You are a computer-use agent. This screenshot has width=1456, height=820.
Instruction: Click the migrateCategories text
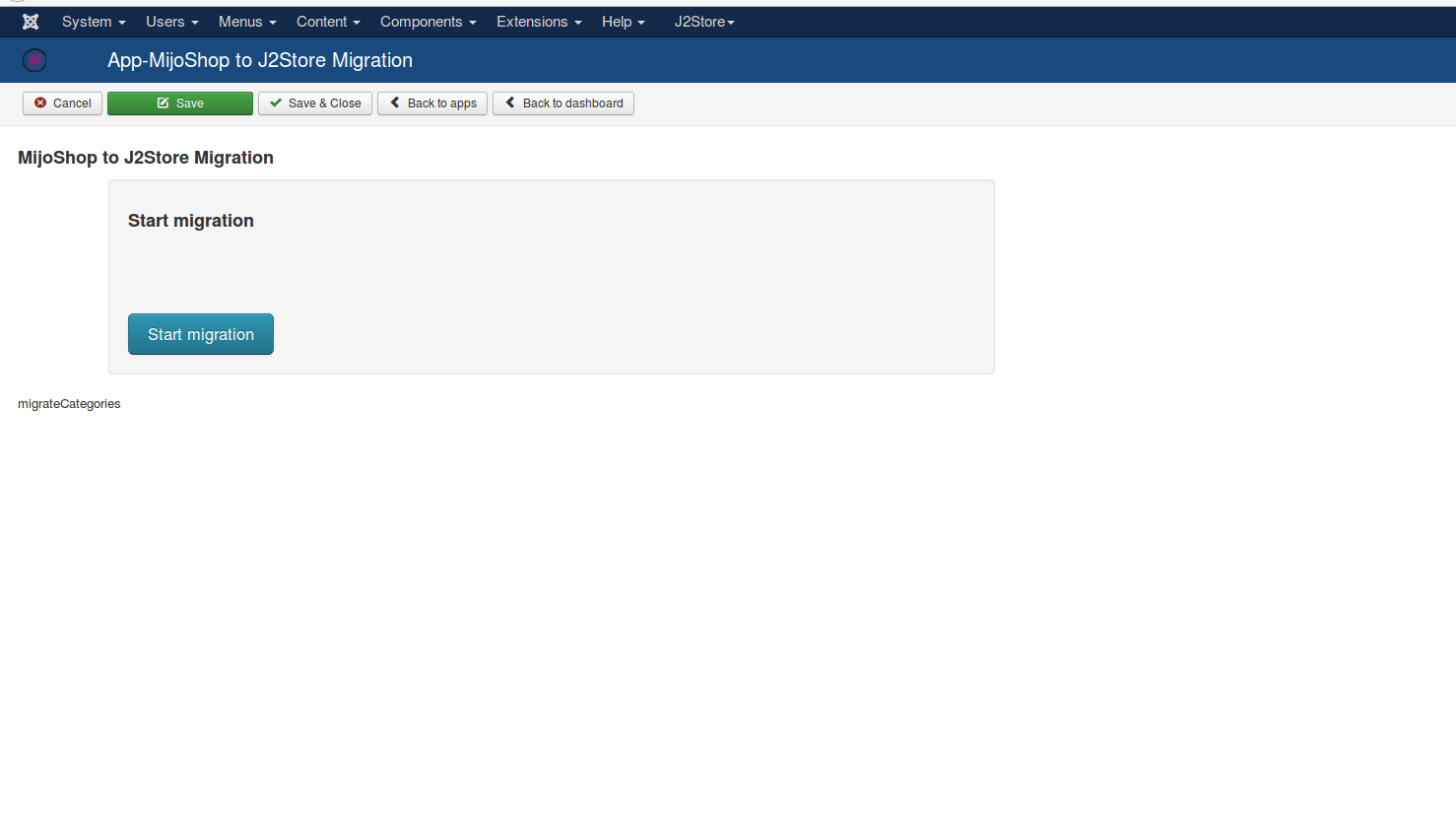69,404
